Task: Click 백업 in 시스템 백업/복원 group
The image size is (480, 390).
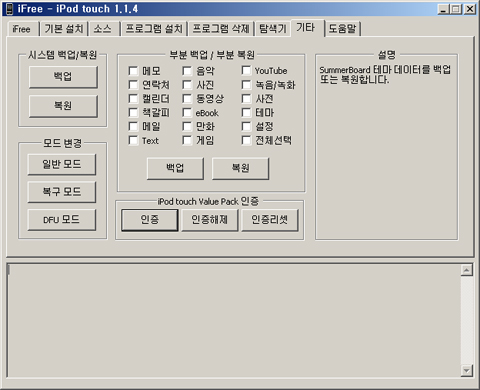Action: 63,77
